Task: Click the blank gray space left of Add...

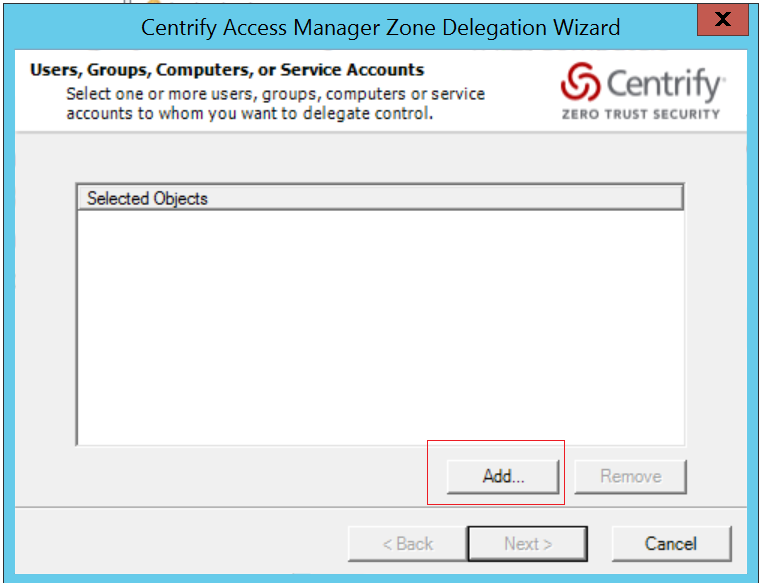Action: 250,477
